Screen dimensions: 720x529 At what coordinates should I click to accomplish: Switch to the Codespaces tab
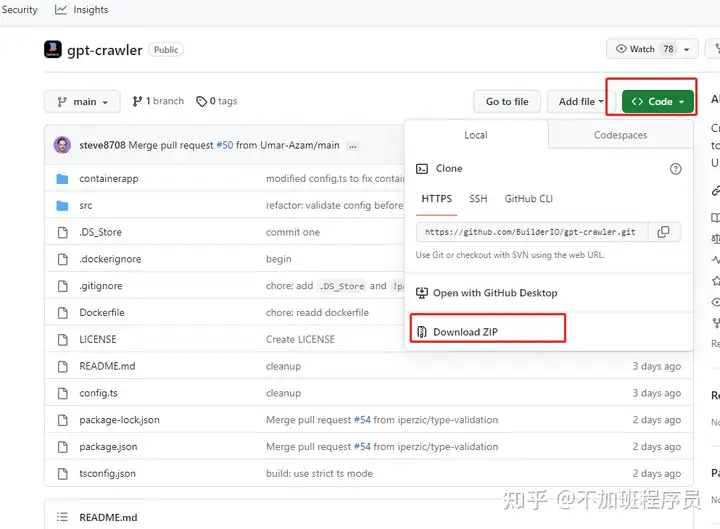point(620,135)
